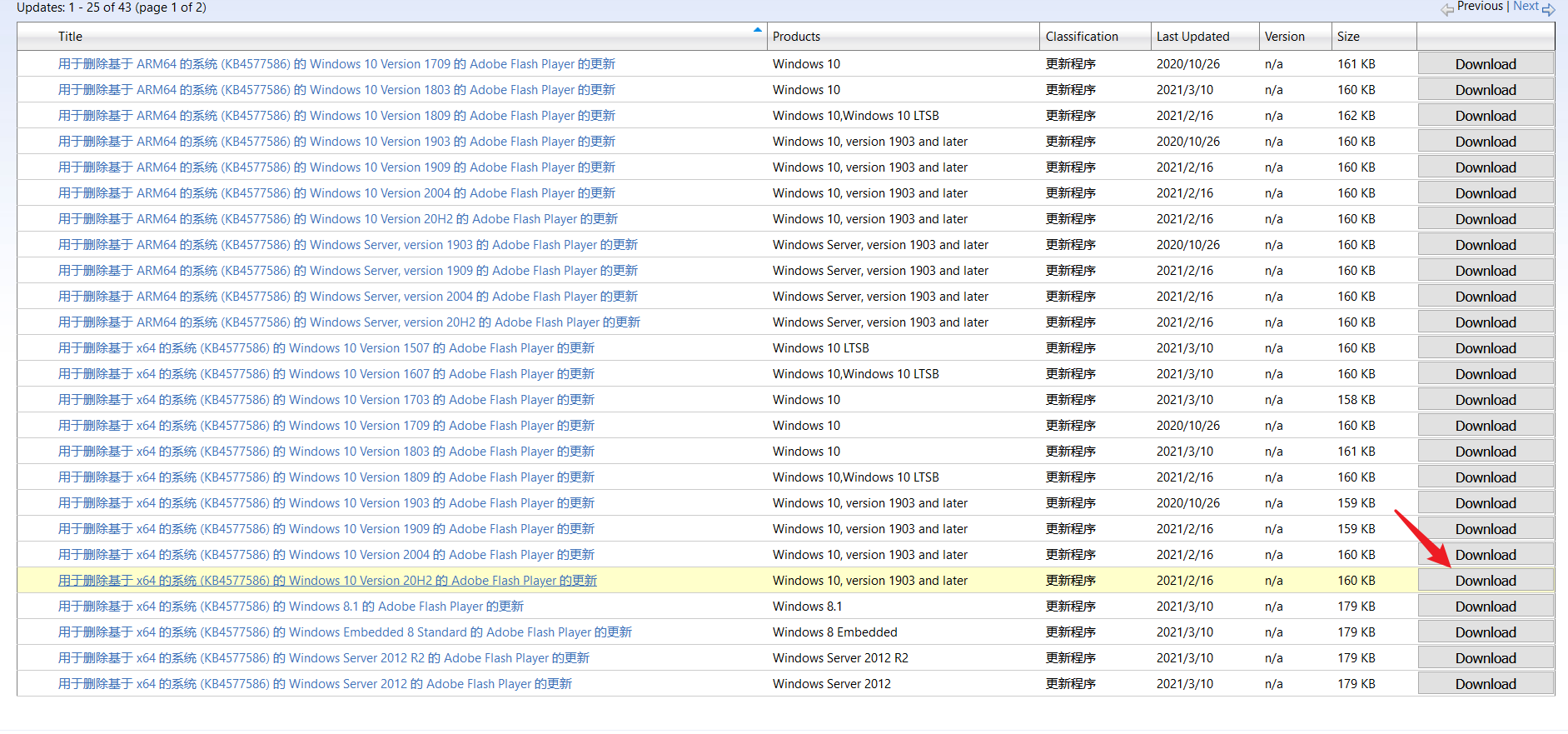Click 'Windows 10 LTSB' product in Version 1507 row
Image resolution: width=1568 pixels, height=734 pixels.
pos(820,348)
